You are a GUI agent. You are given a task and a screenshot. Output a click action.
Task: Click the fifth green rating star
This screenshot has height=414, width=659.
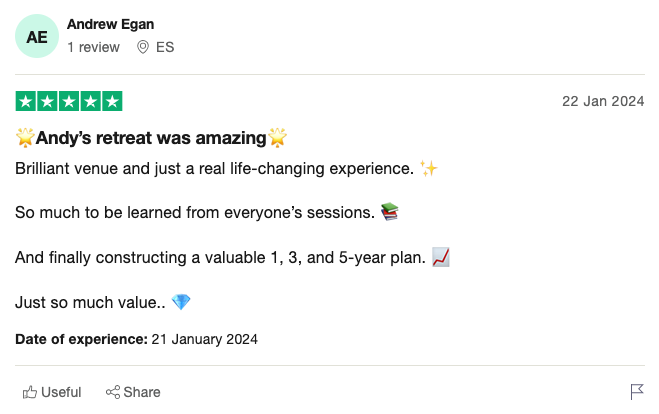tap(113, 101)
